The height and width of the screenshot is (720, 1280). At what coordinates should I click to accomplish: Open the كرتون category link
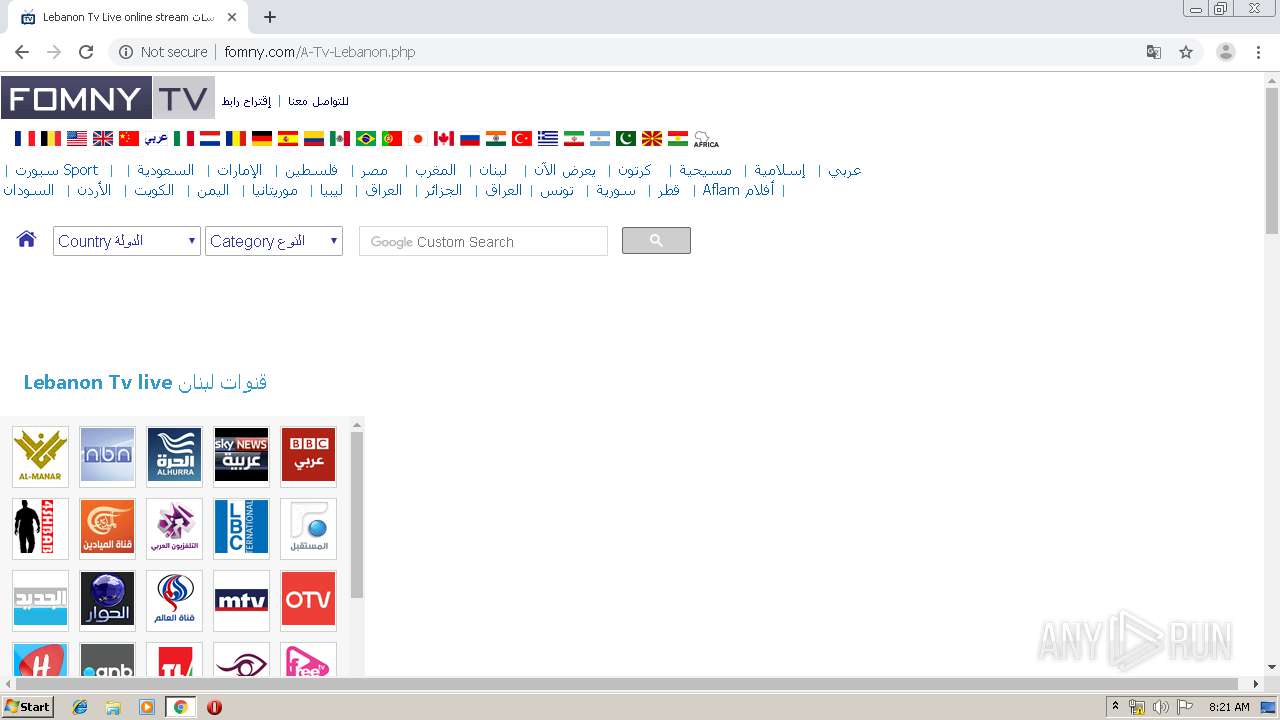[x=634, y=170]
